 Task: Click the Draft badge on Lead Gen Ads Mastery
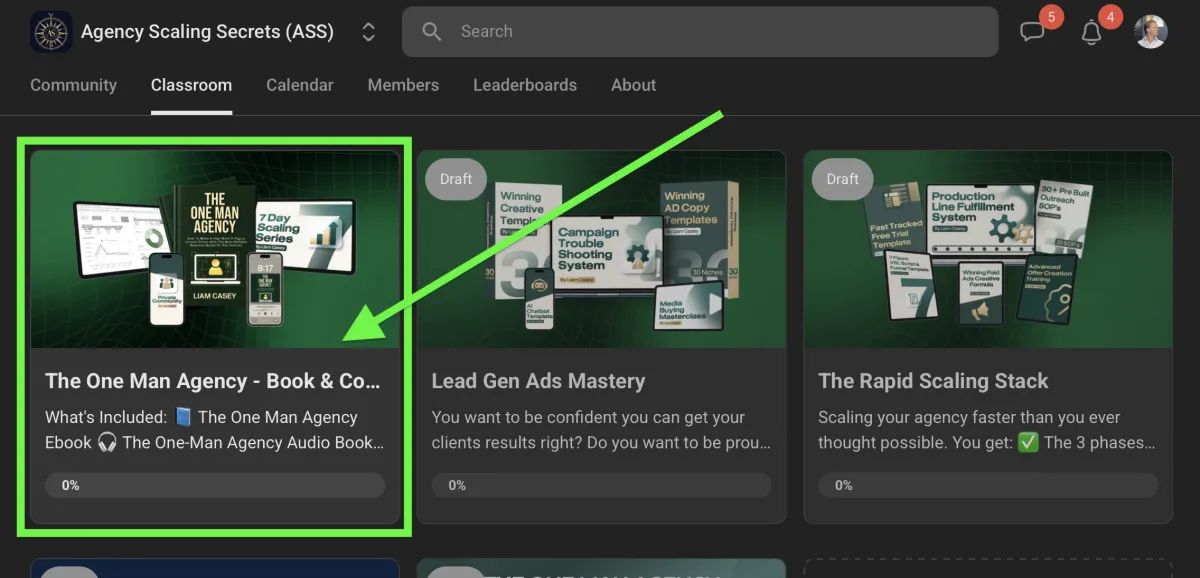(x=456, y=179)
